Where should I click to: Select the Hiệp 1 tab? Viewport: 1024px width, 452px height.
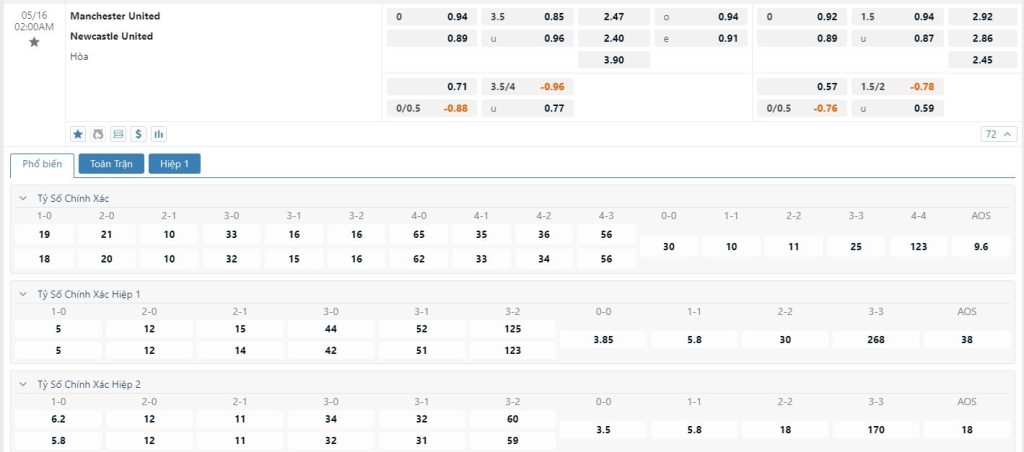pyautogui.click(x=174, y=164)
